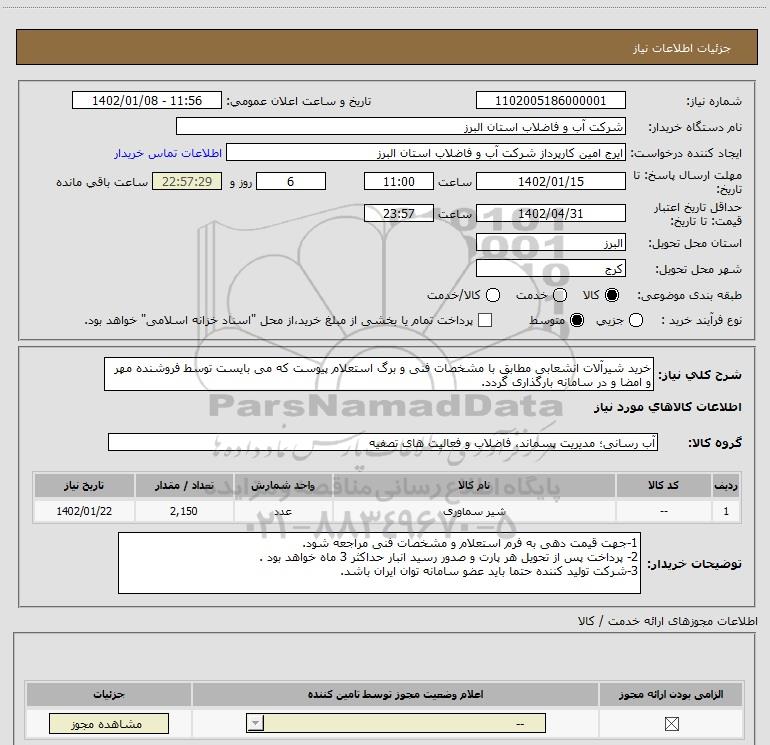
Task: Click the جزئیات permit table header
Action: pos(109,694)
